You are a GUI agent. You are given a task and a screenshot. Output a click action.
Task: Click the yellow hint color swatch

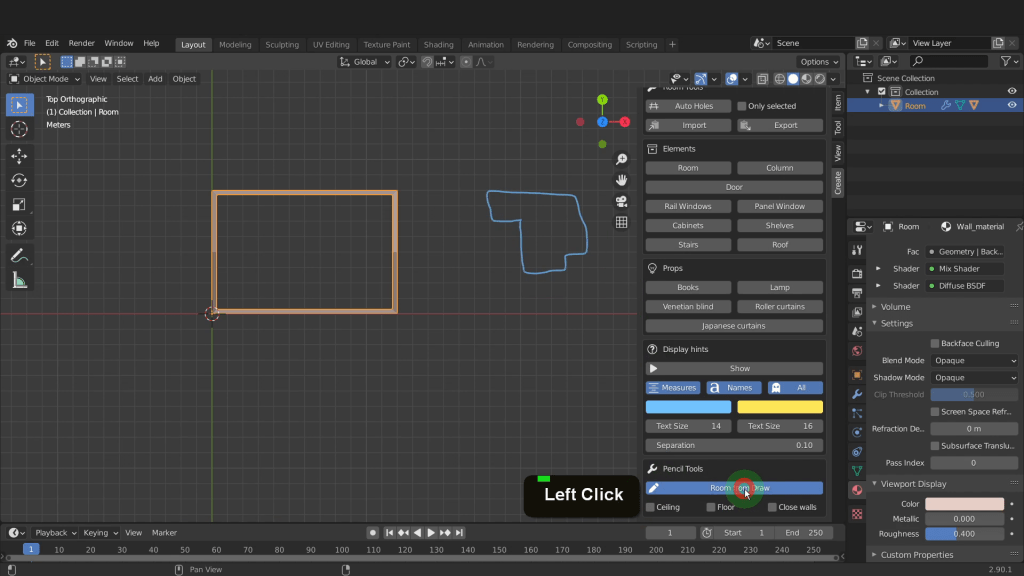[780, 407]
